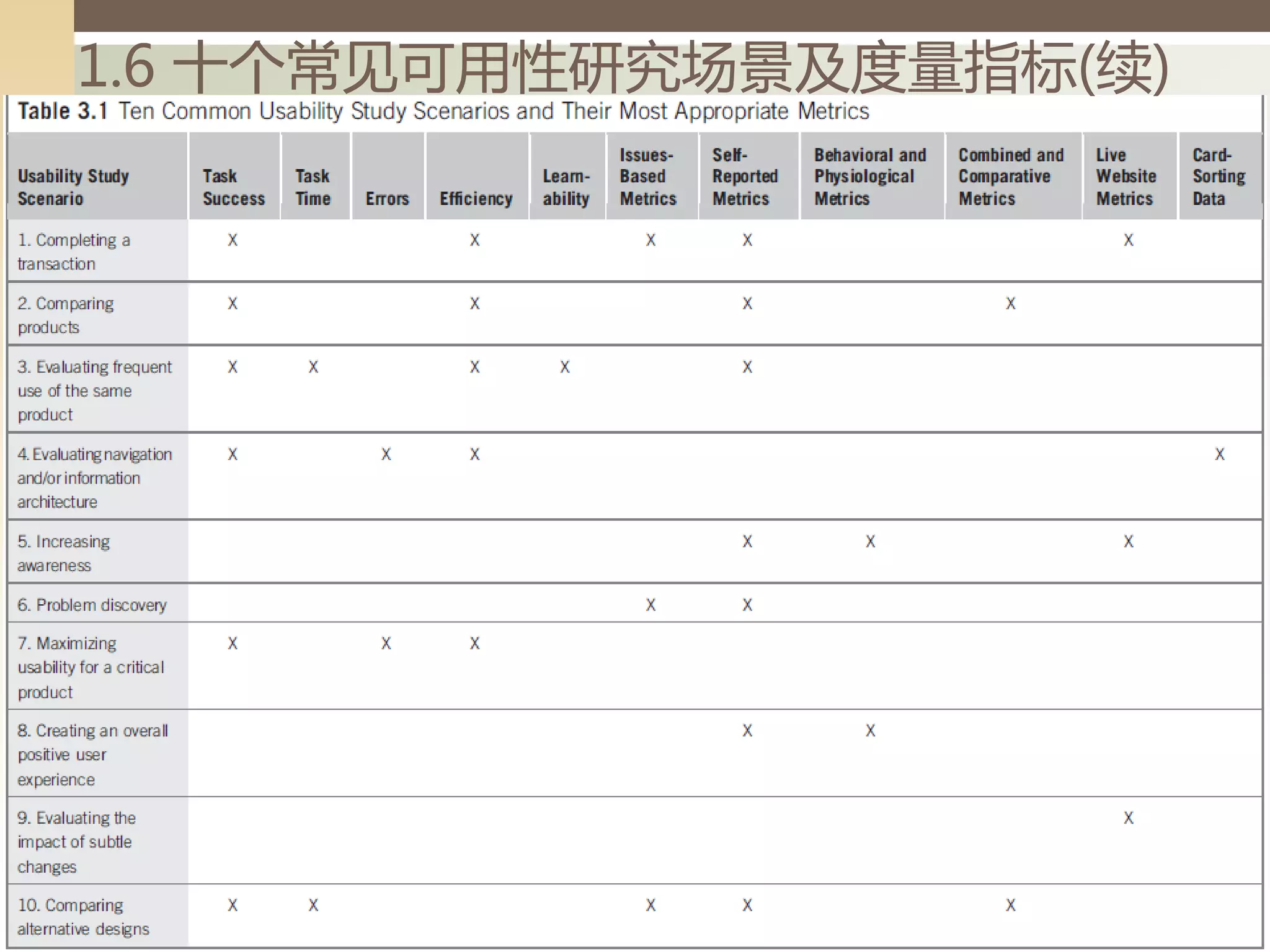Image resolution: width=1270 pixels, height=952 pixels.
Task: Click the 'Errors' column header
Action: click(x=388, y=176)
